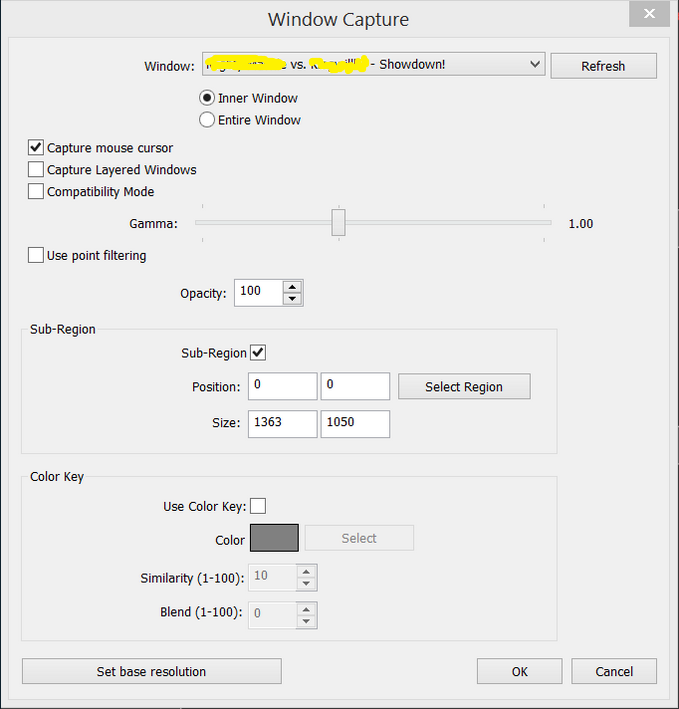This screenshot has width=679, height=709.
Task: Increase Opacity with the up arrow
Action: [292, 287]
